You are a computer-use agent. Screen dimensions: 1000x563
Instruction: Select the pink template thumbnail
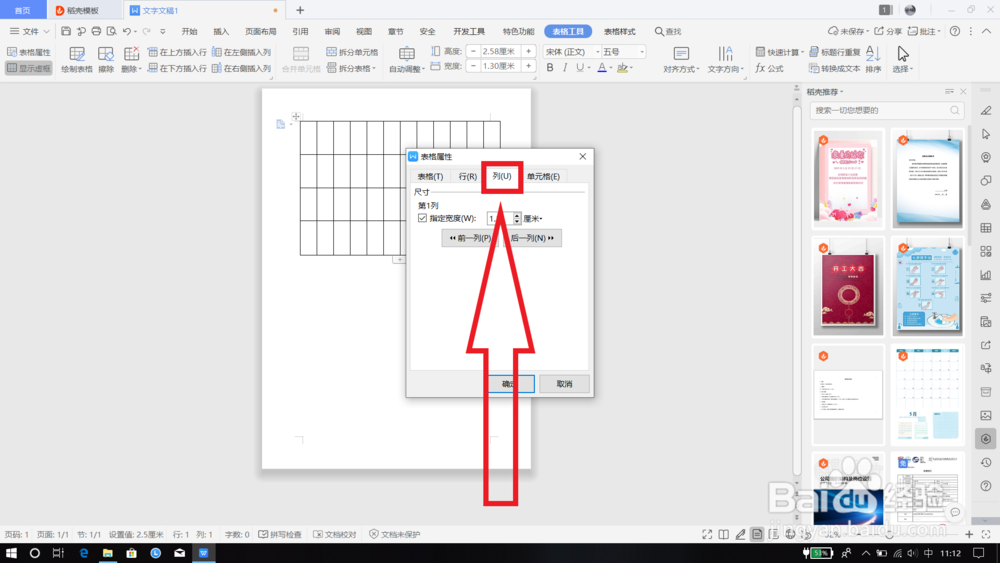848,179
